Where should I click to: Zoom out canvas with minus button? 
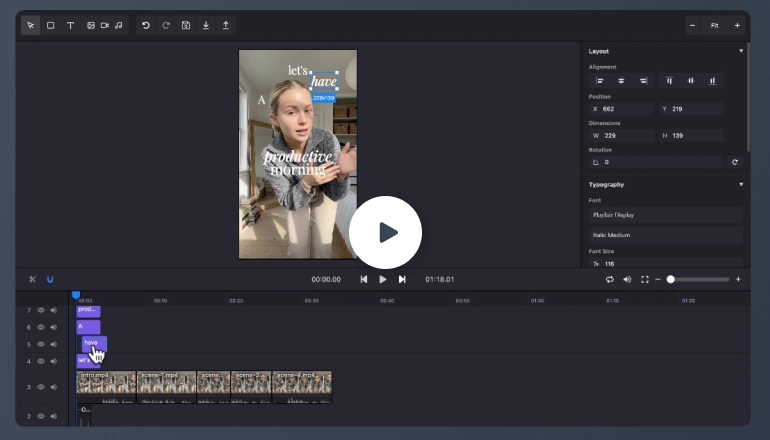click(692, 26)
